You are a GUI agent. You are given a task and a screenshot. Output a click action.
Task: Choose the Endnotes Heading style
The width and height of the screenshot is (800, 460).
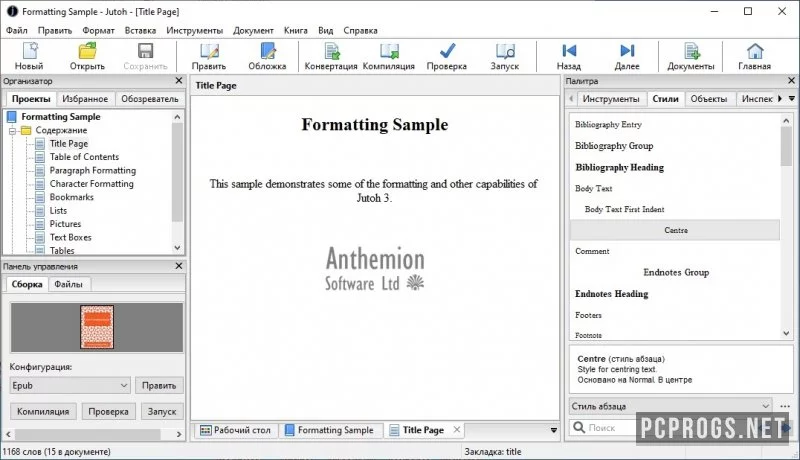click(x=611, y=294)
